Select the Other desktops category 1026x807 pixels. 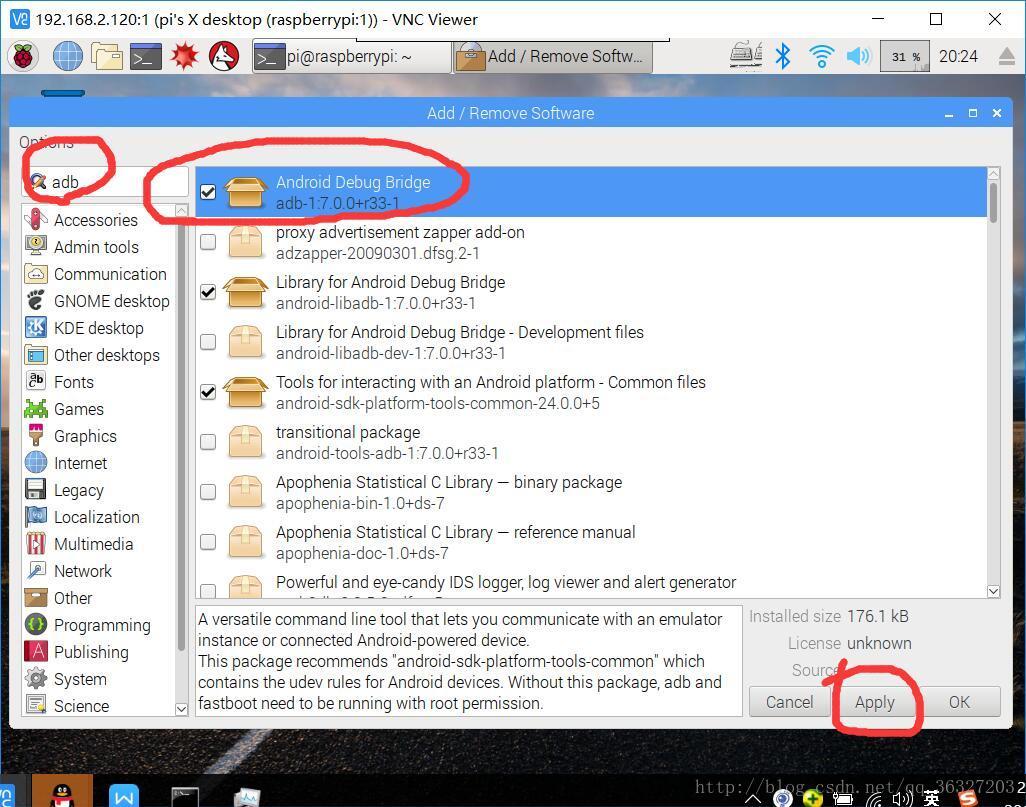pos(98,355)
